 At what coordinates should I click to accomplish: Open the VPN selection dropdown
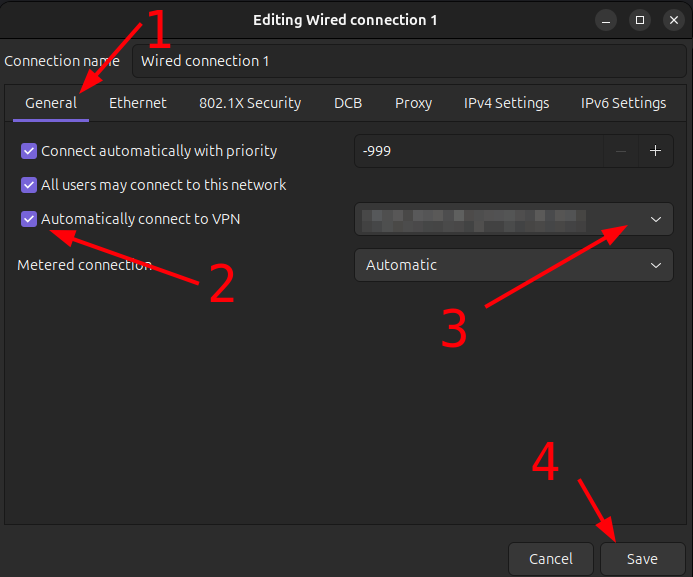click(514, 219)
